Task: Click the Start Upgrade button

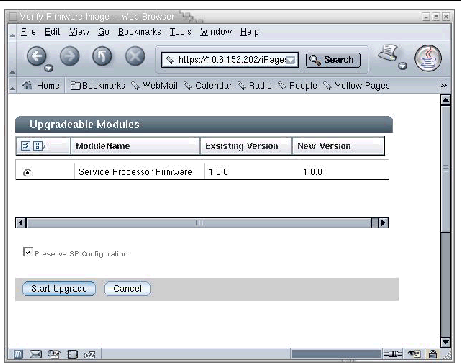Action: [59, 288]
